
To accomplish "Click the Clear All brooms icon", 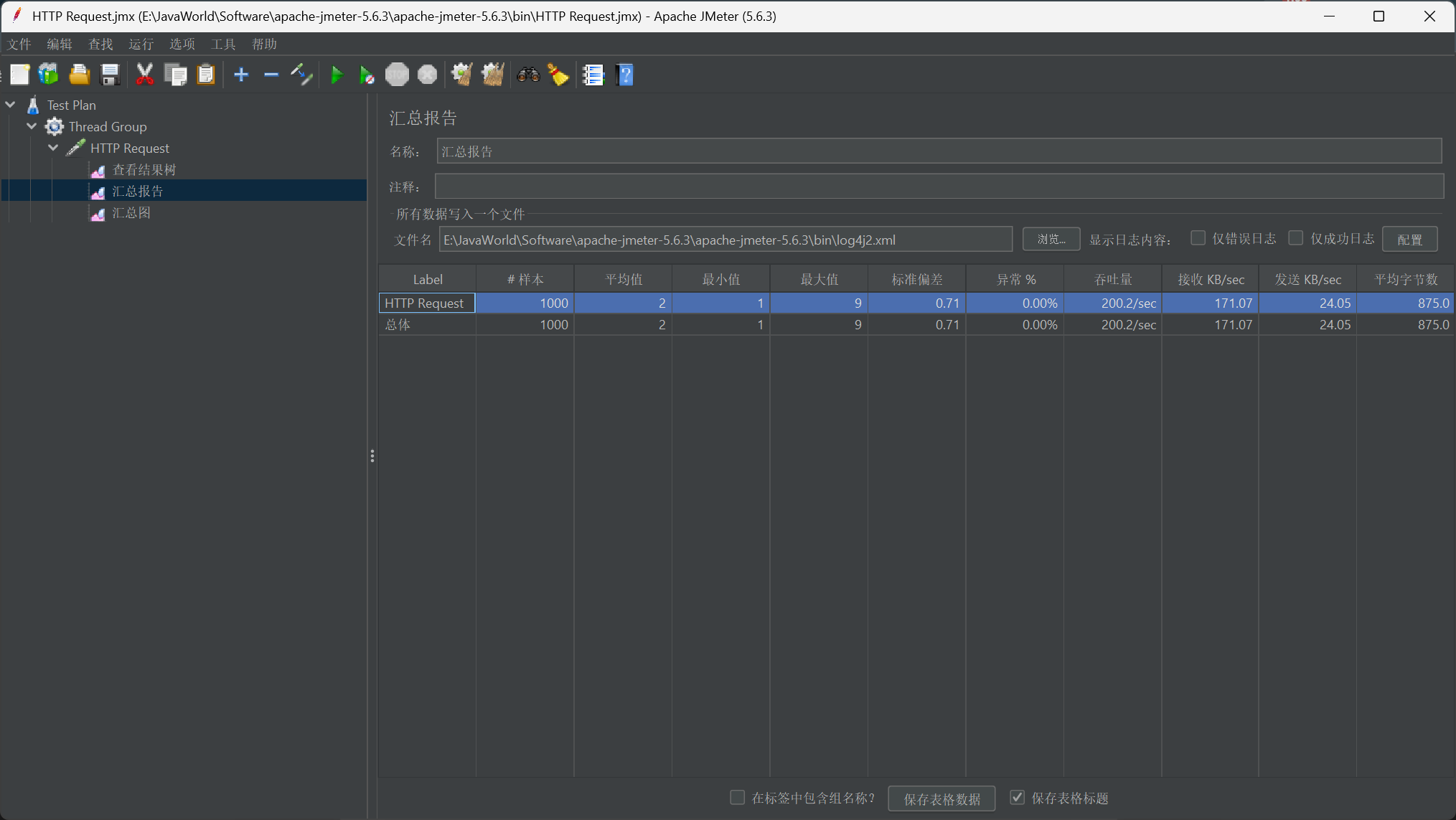I will coord(492,75).
